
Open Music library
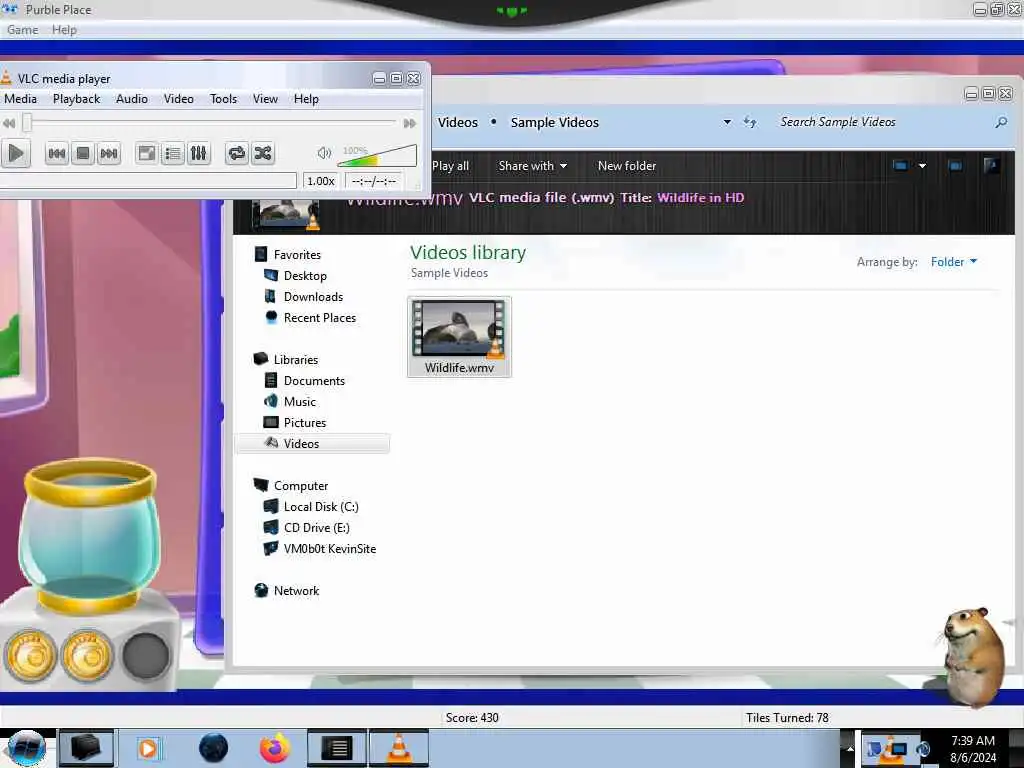point(300,402)
